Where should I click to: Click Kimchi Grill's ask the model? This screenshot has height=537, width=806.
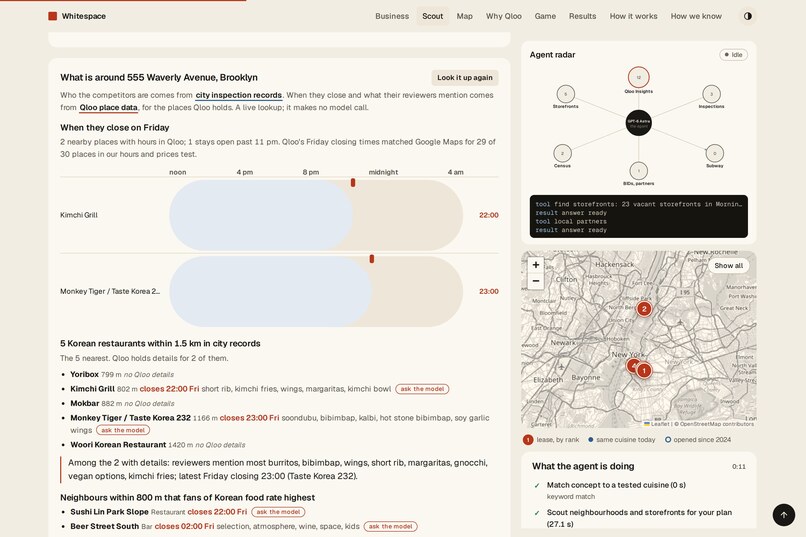(x=422, y=389)
